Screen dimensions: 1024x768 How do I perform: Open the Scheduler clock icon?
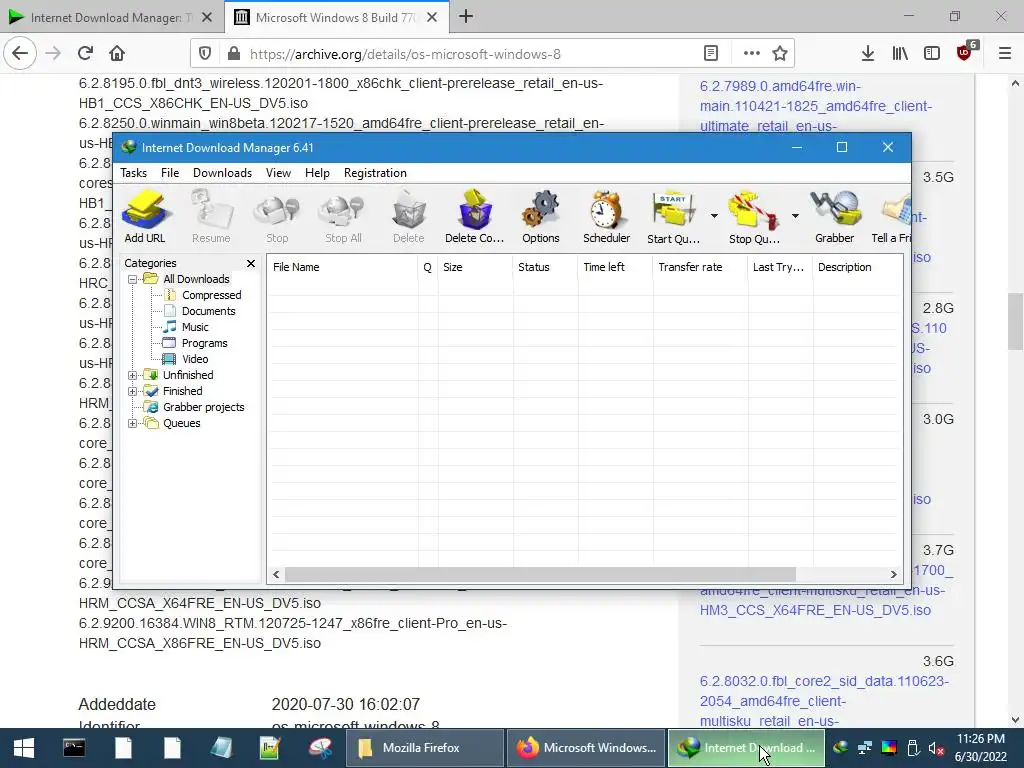[607, 217]
